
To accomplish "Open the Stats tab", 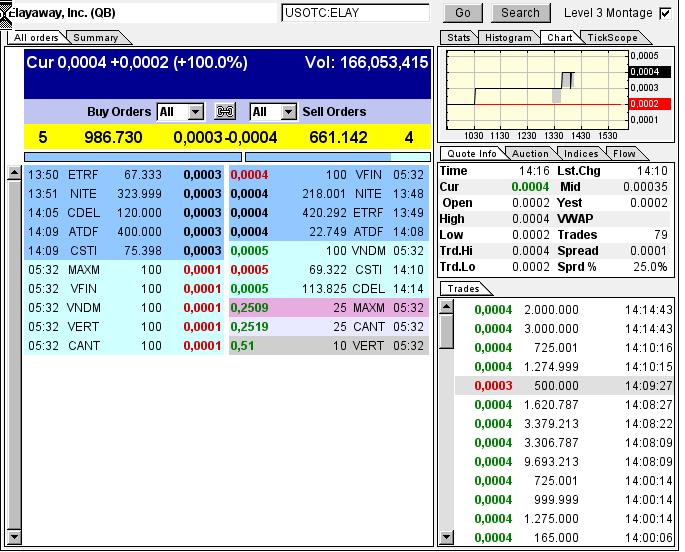I will pyautogui.click(x=458, y=38).
